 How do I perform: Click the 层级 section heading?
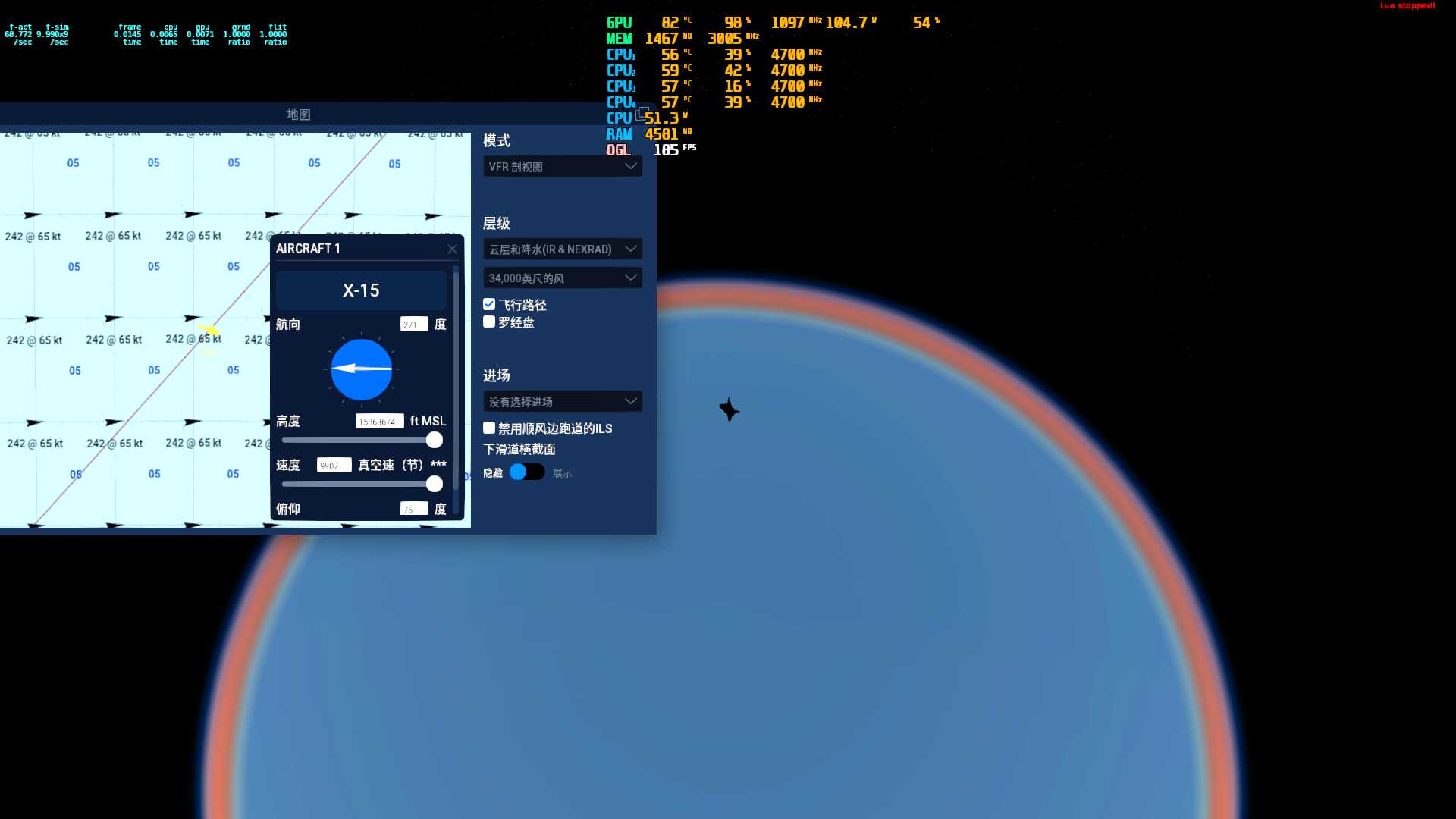point(497,223)
